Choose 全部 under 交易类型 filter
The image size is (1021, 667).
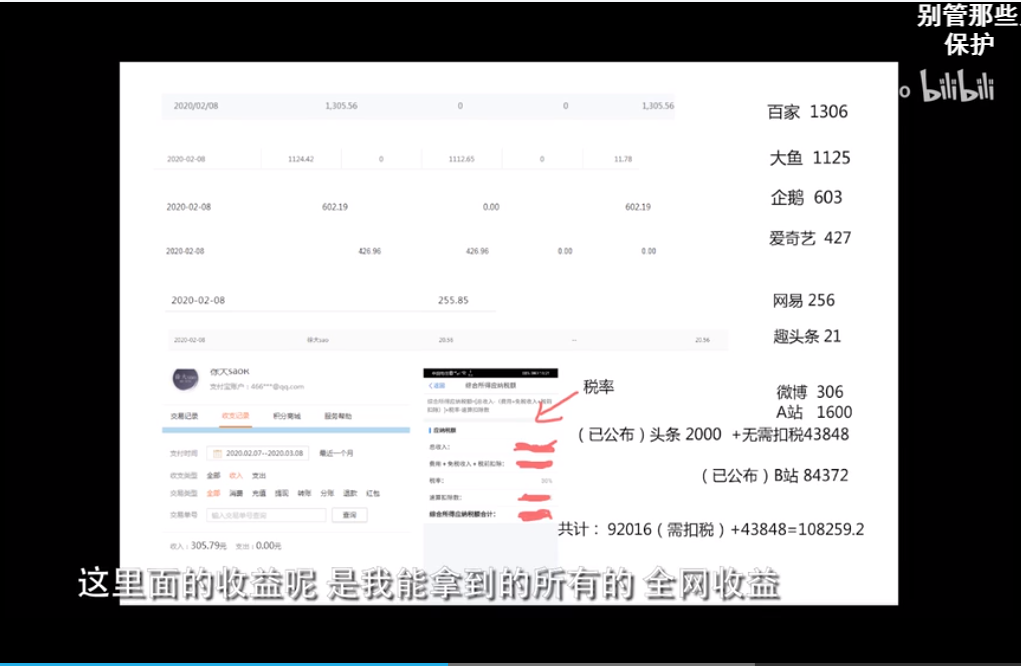(x=213, y=493)
